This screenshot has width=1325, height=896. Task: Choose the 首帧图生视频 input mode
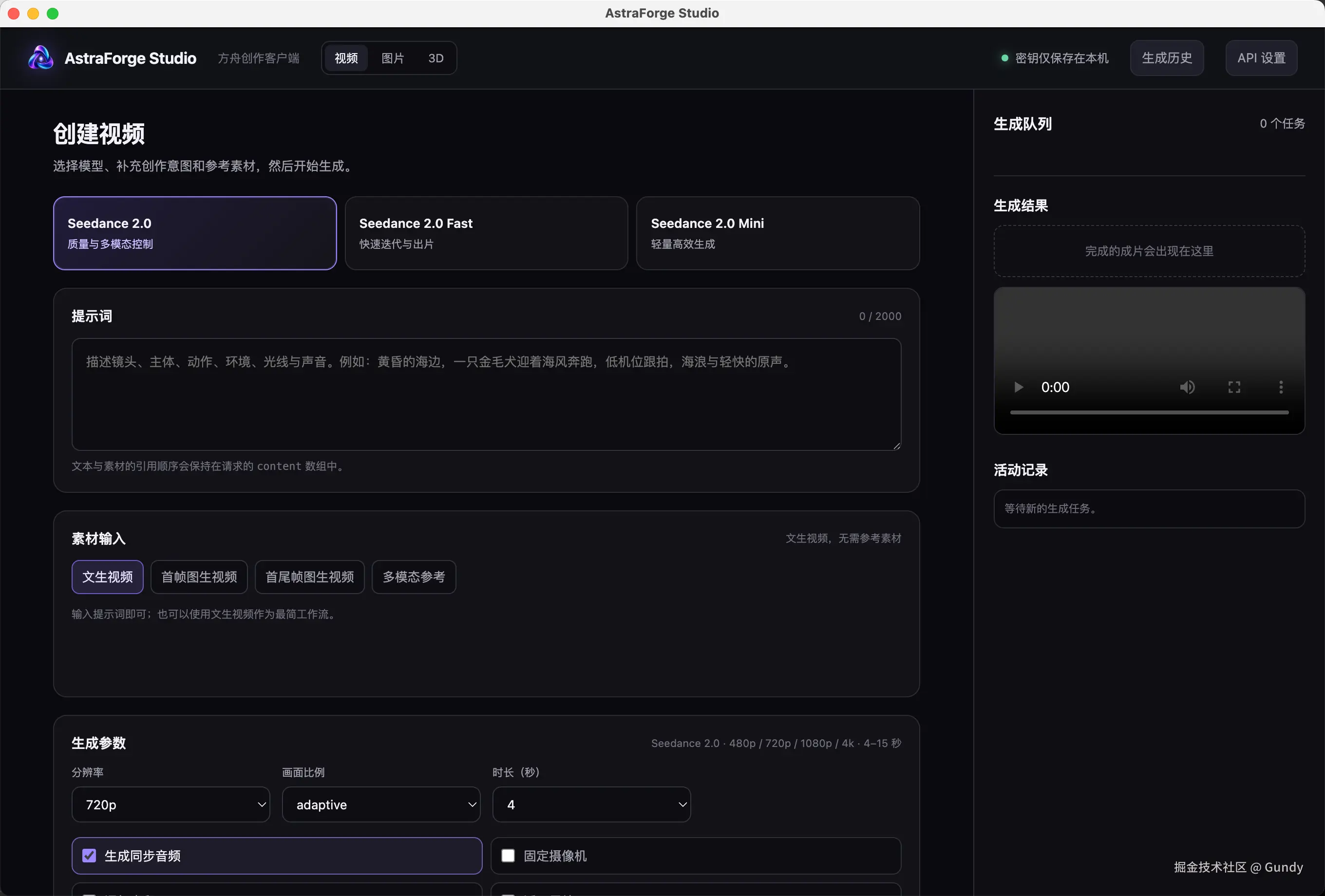[x=199, y=577]
